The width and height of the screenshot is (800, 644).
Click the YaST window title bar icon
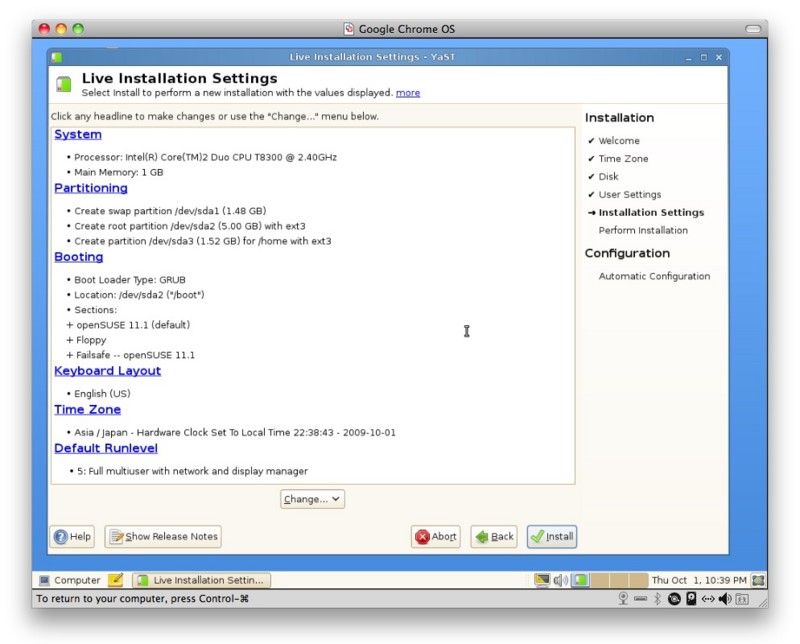pos(57,57)
